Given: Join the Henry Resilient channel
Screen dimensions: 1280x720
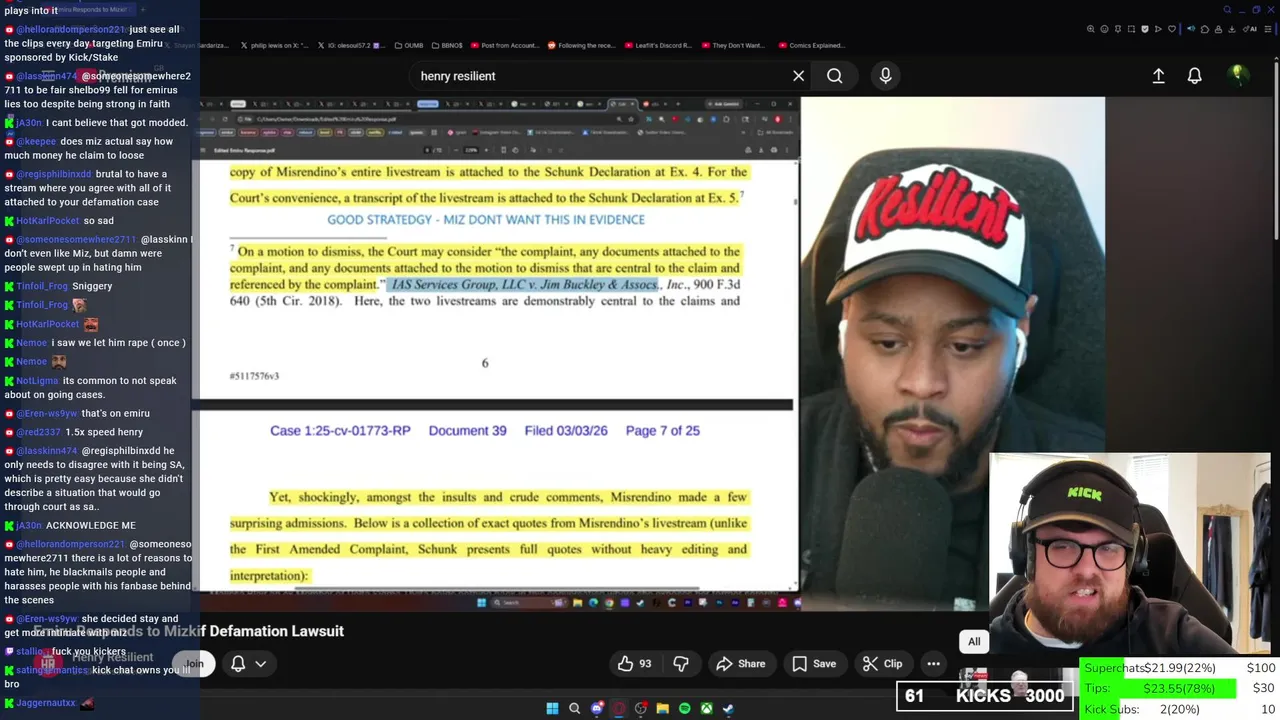Looking at the screenshot, I should pyautogui.click(x=194, y=663).
